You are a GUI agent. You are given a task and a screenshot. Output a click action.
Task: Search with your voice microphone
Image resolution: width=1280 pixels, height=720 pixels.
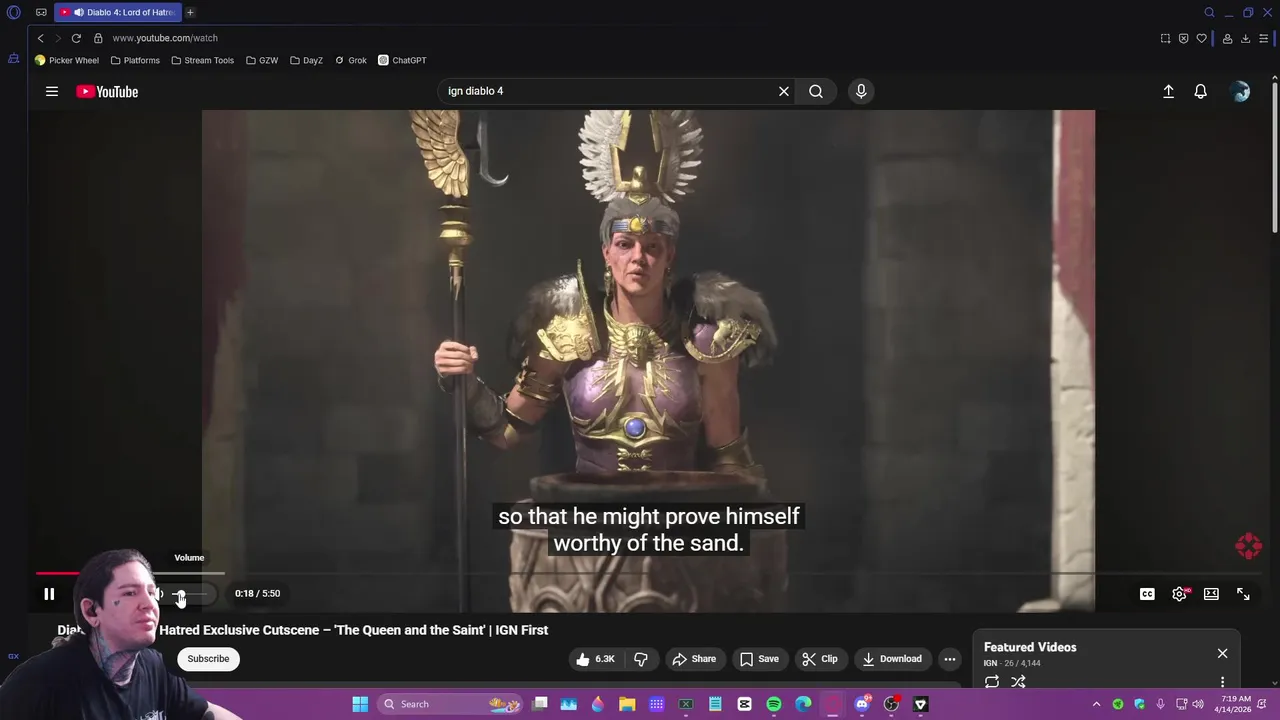pos(861,91)
